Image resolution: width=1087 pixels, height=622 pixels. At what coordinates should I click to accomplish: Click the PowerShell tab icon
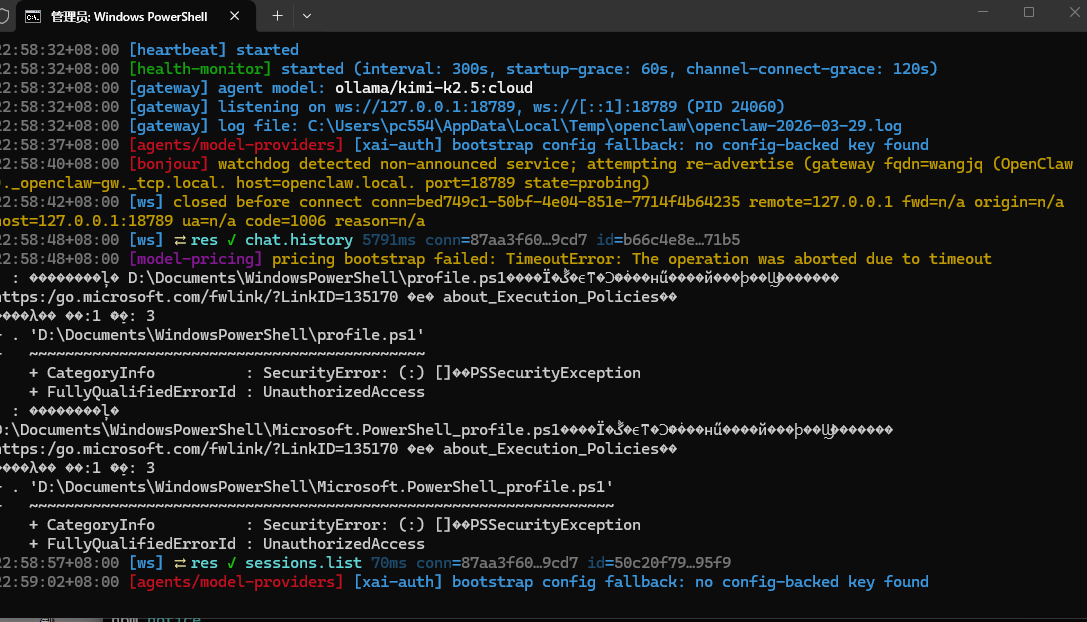33,17
